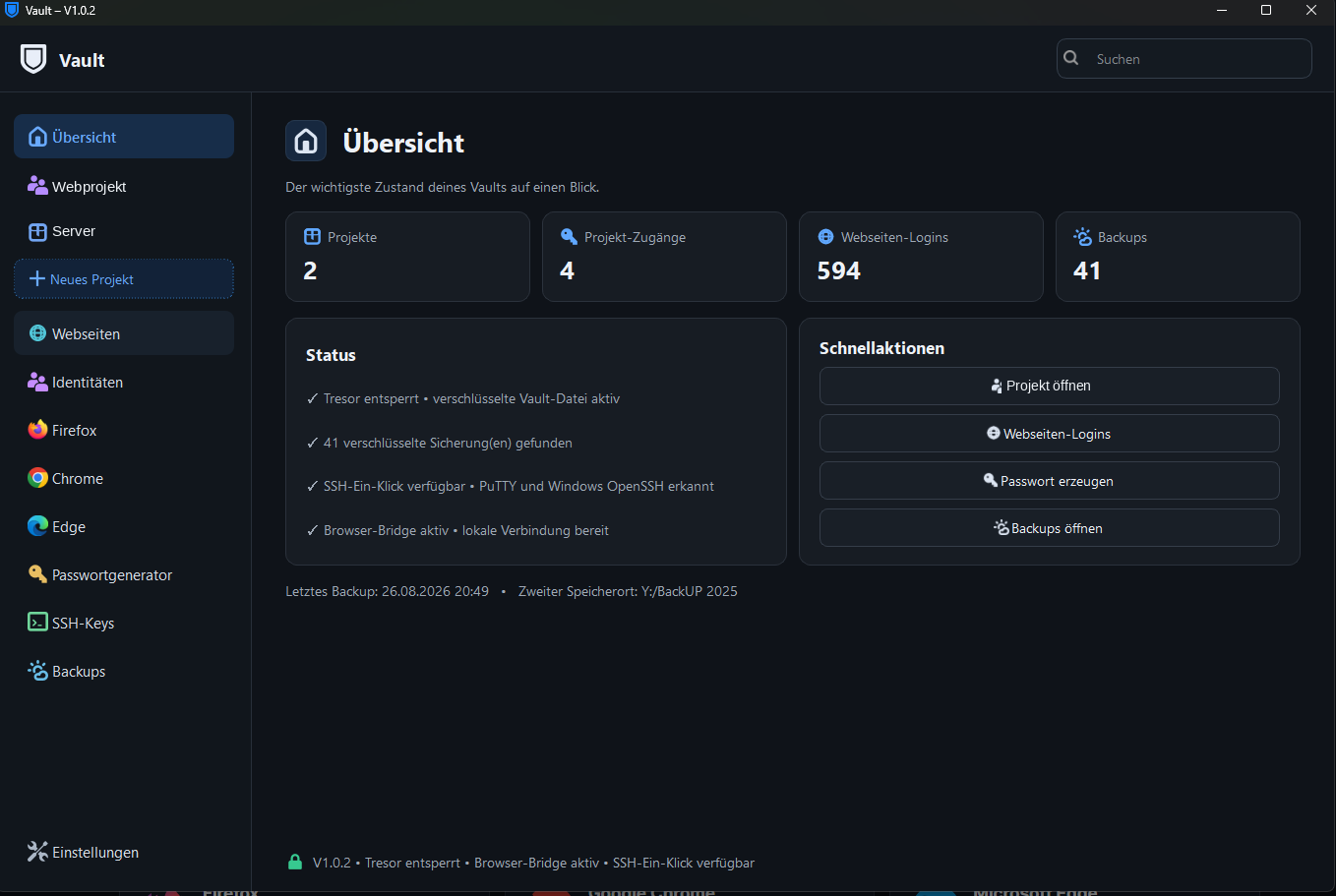
Task: Click the server icon in the sidebar
Action: [37, 232]
